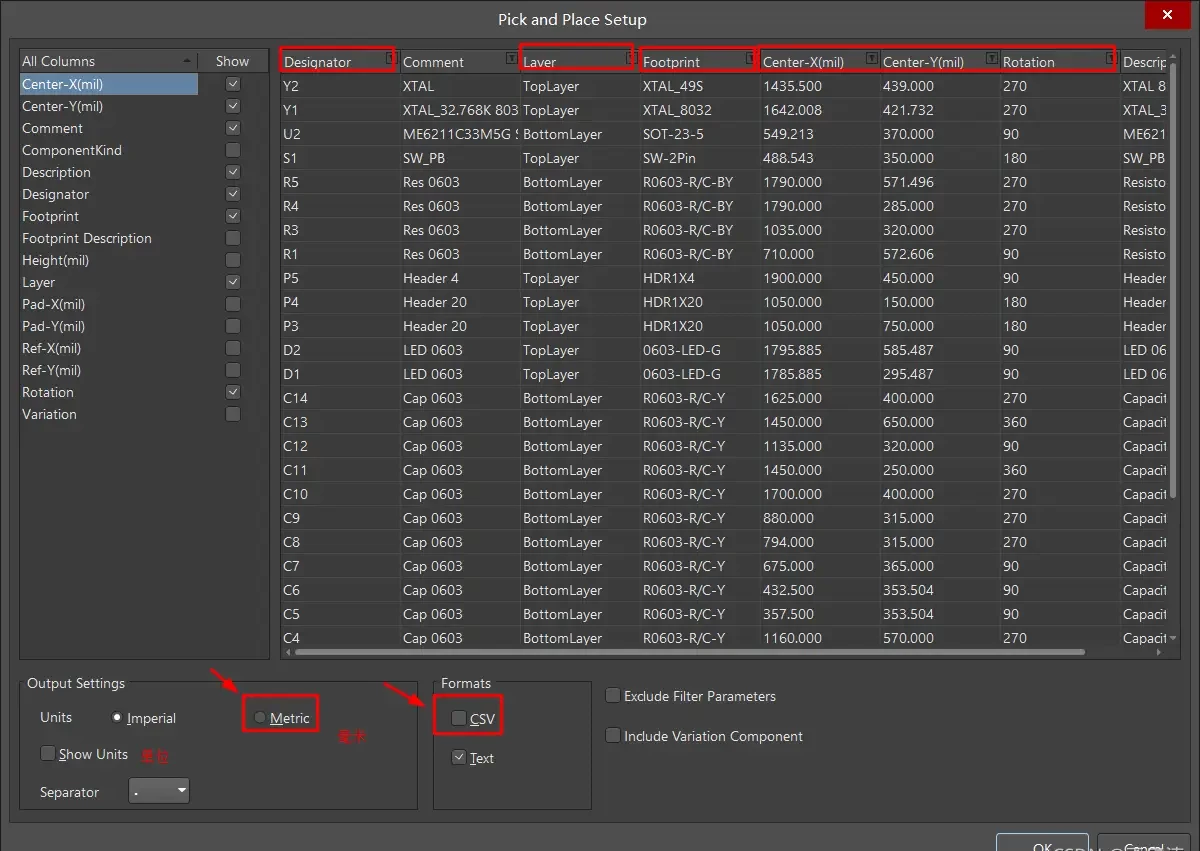Image resolution: width=1200 pixels, height=851 pixels.
Task: Uncheck Show for Description
Action: coord(233,172)
